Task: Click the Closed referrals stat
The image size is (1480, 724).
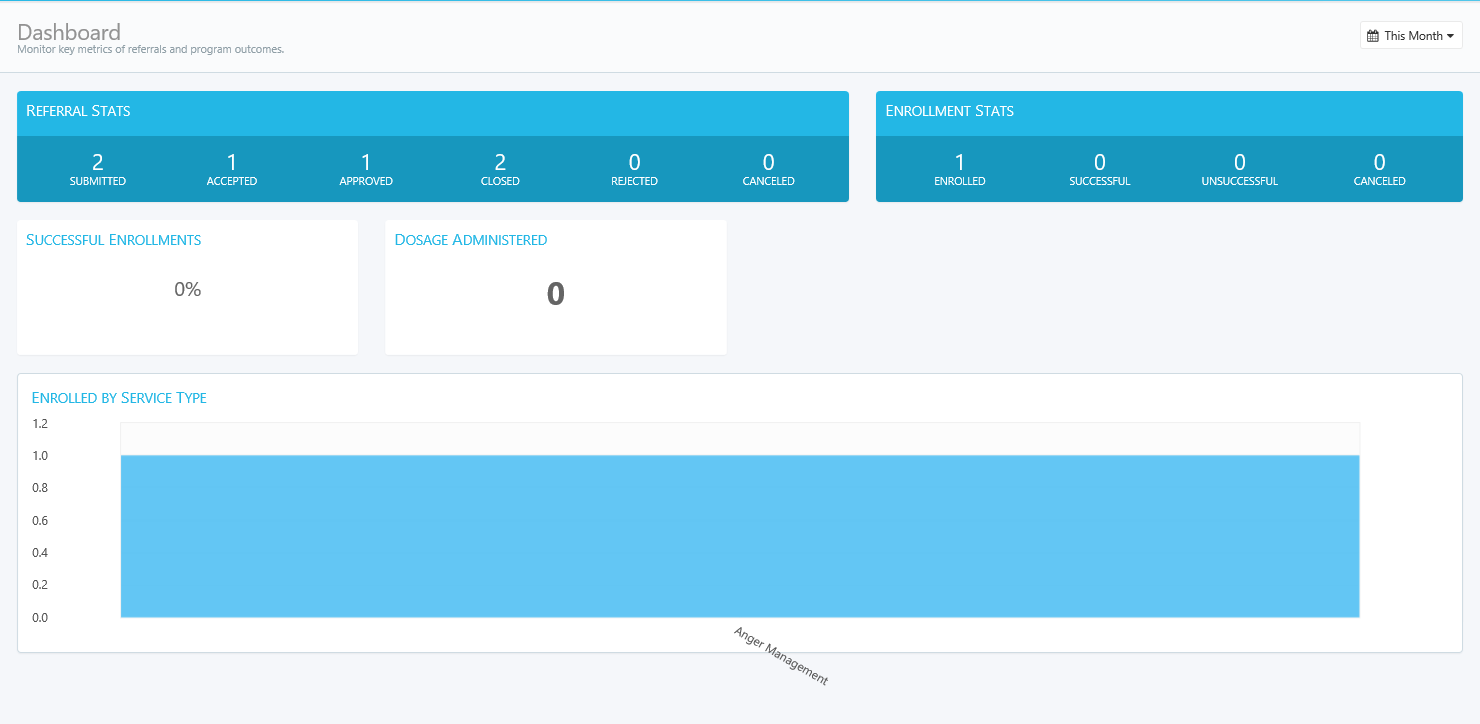Action: pyautogui.click(x=500, y=168)
